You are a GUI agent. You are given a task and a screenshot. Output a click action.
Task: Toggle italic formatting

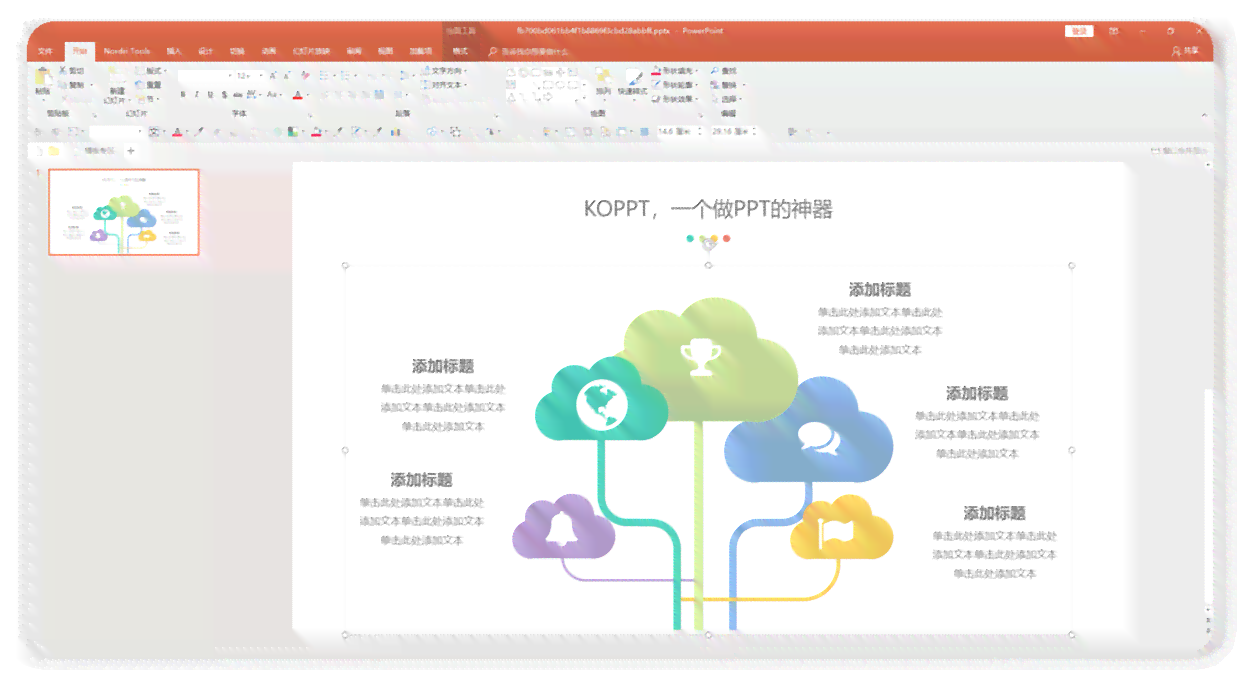point(196,95)
